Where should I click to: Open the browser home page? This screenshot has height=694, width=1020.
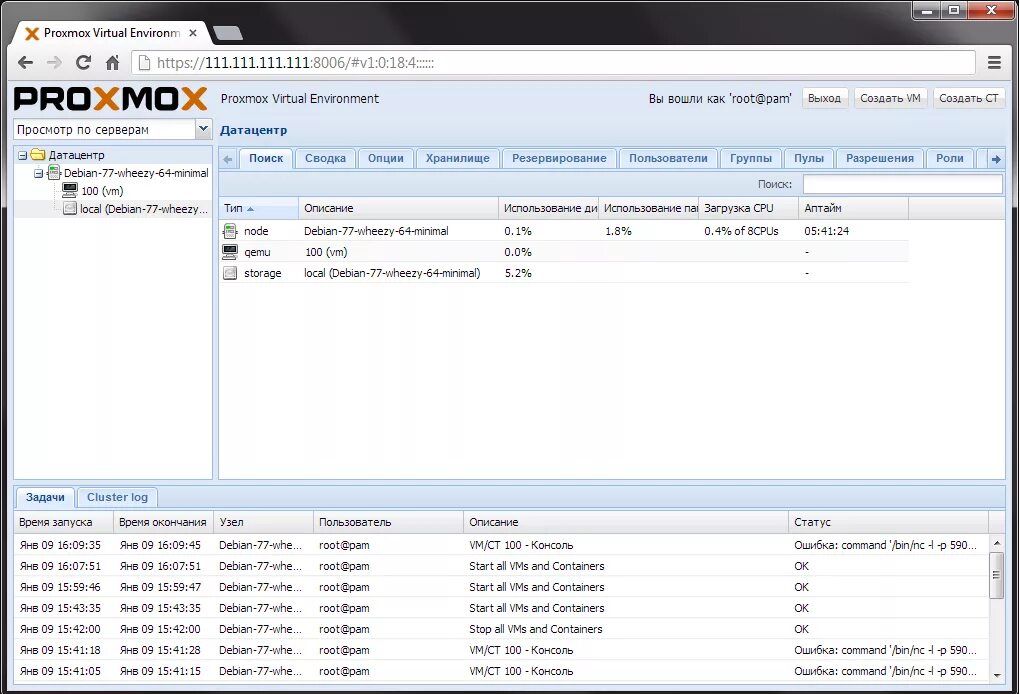[113, 62]
